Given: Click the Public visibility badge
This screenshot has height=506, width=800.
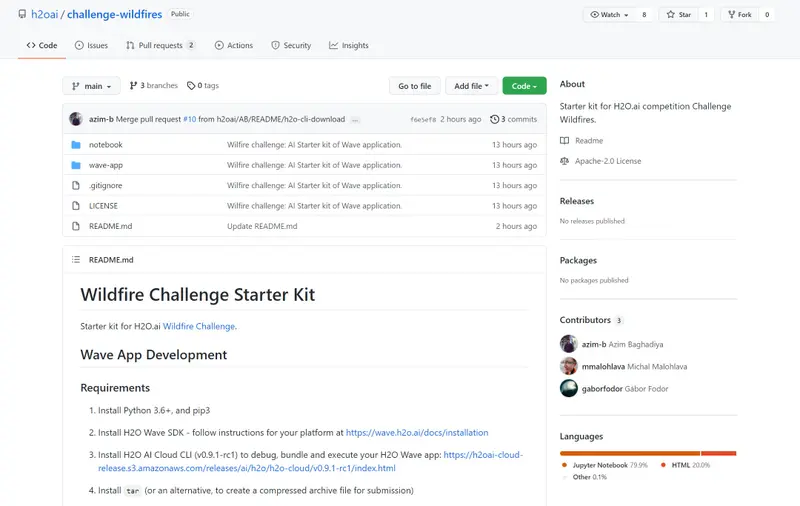Looking at the screenshot, I should 180,14.
